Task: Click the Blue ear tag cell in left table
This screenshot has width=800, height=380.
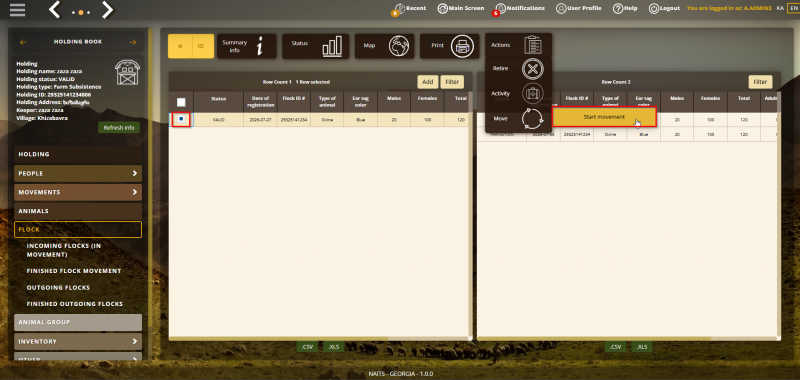Action: pos(360,120)
